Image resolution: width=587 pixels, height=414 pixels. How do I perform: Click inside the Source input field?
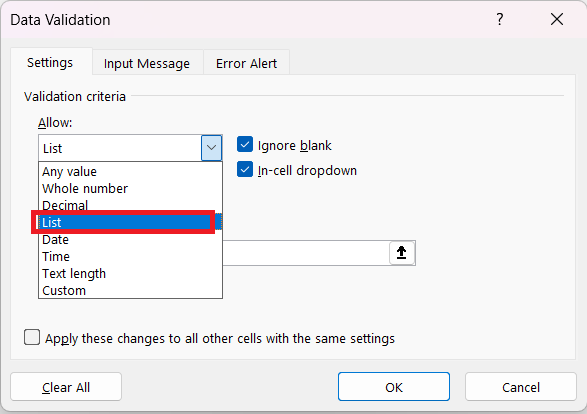pos(306,253)
